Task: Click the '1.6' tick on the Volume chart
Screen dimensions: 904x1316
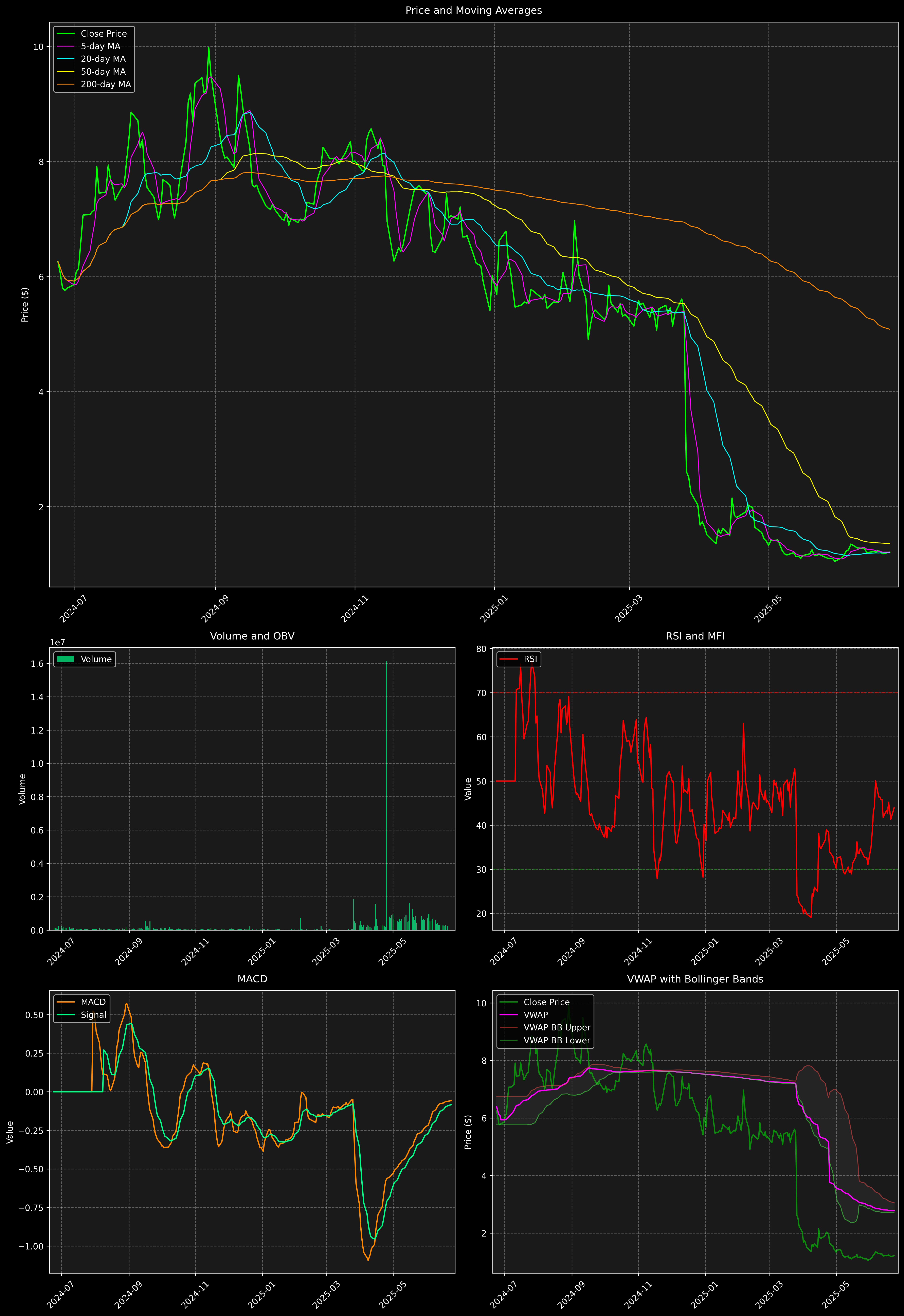Action: tap(37, 664)
